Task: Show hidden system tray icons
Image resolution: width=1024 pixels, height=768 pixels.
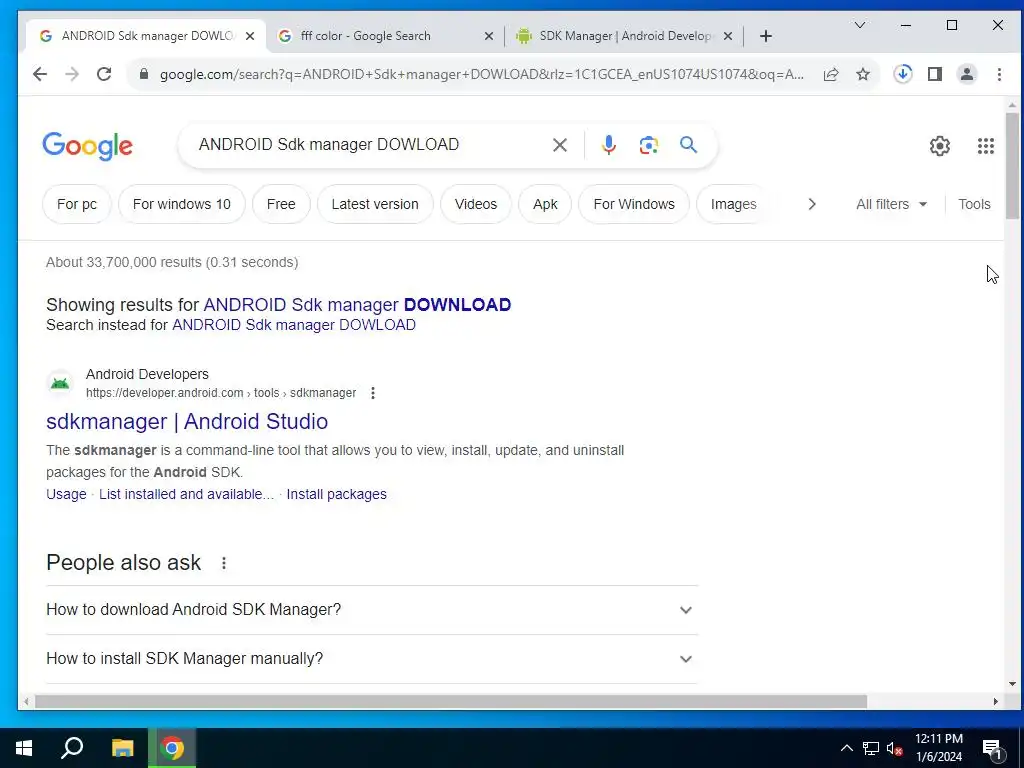Action: [846, 748]
